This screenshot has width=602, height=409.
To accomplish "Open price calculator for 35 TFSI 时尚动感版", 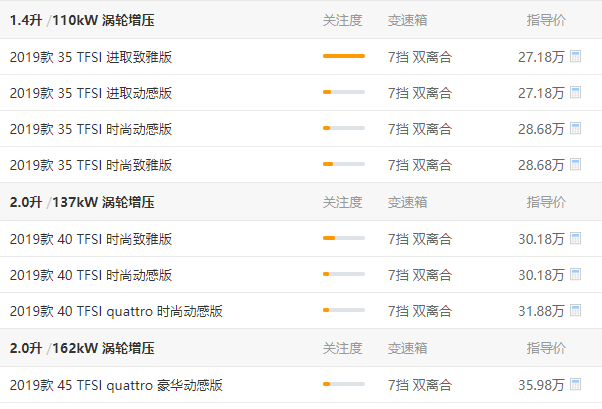I will pyautogui.click(x=575, y=128).
